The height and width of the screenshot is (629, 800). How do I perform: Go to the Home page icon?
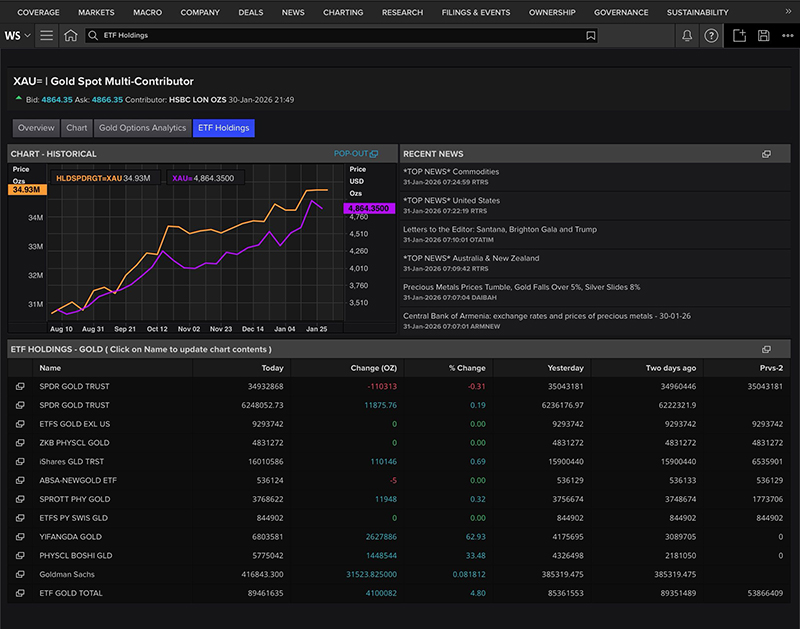(70, 35)
